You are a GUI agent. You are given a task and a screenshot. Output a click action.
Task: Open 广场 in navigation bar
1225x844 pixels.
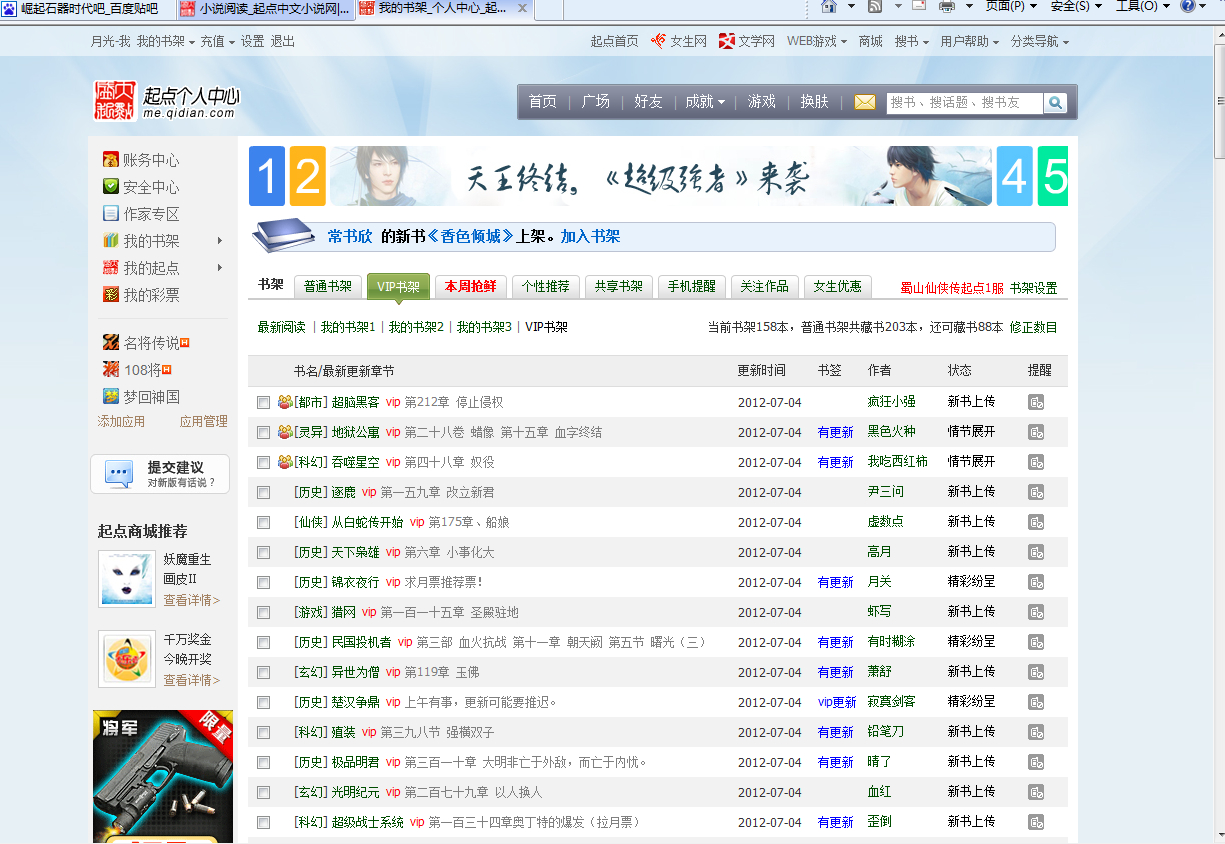click(596, 102)
